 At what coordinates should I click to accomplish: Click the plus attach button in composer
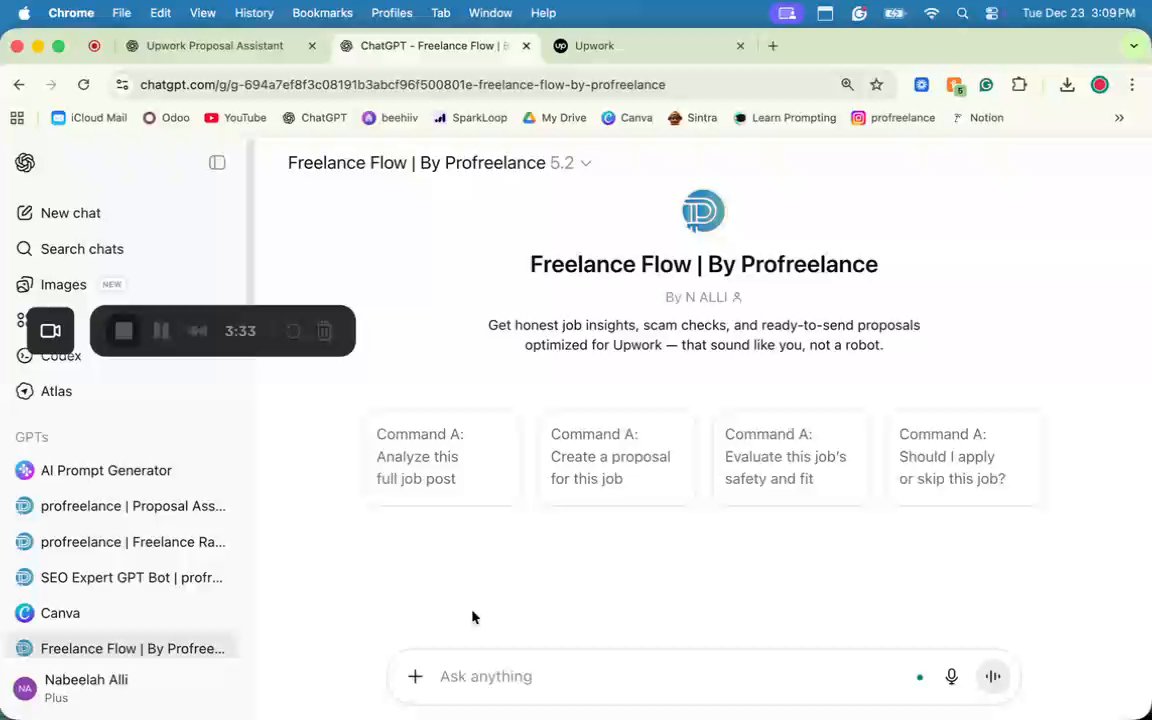415,677
